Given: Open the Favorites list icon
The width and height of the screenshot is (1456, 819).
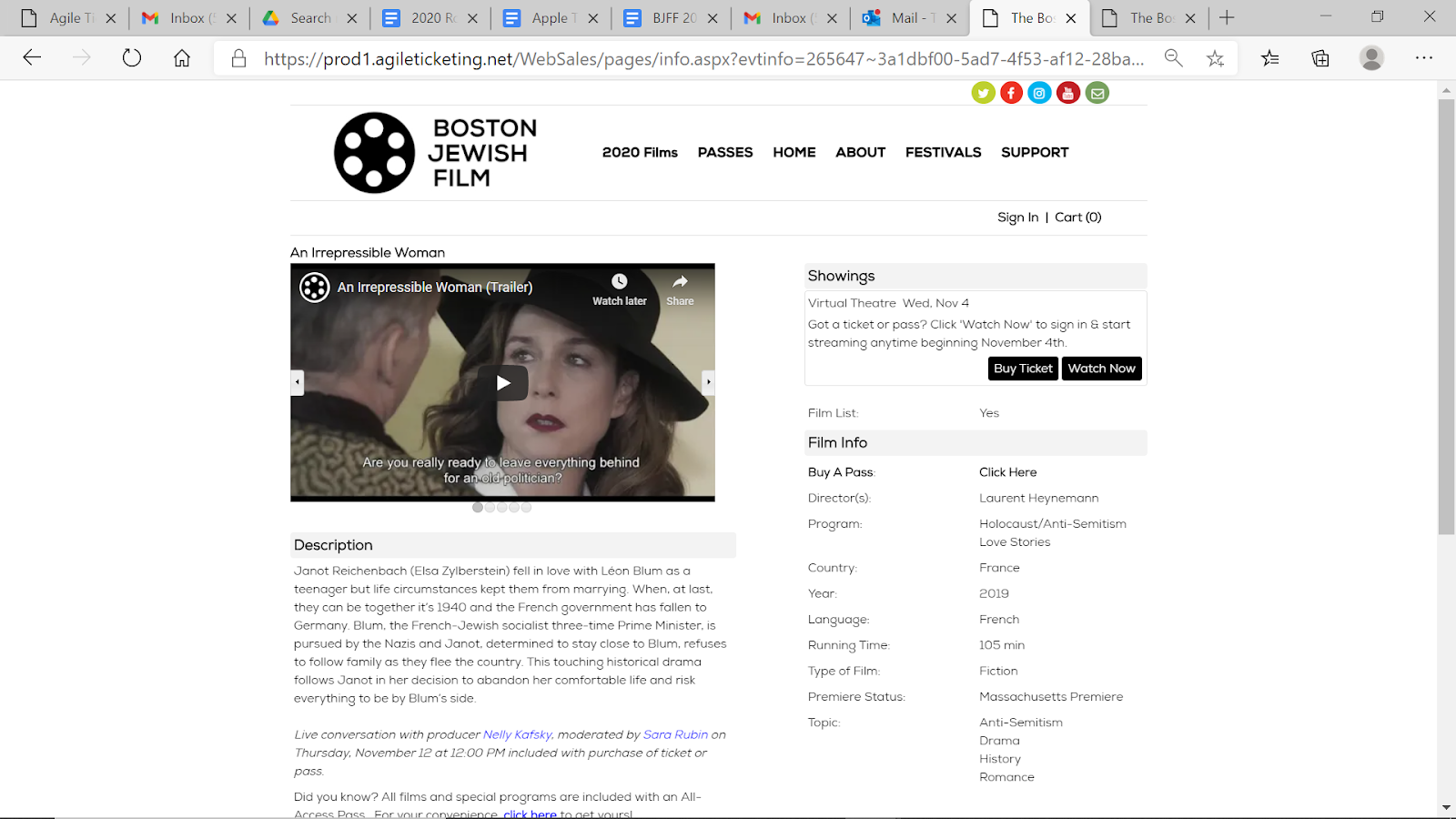Looking at the screenshot, I should [1270, 58].
